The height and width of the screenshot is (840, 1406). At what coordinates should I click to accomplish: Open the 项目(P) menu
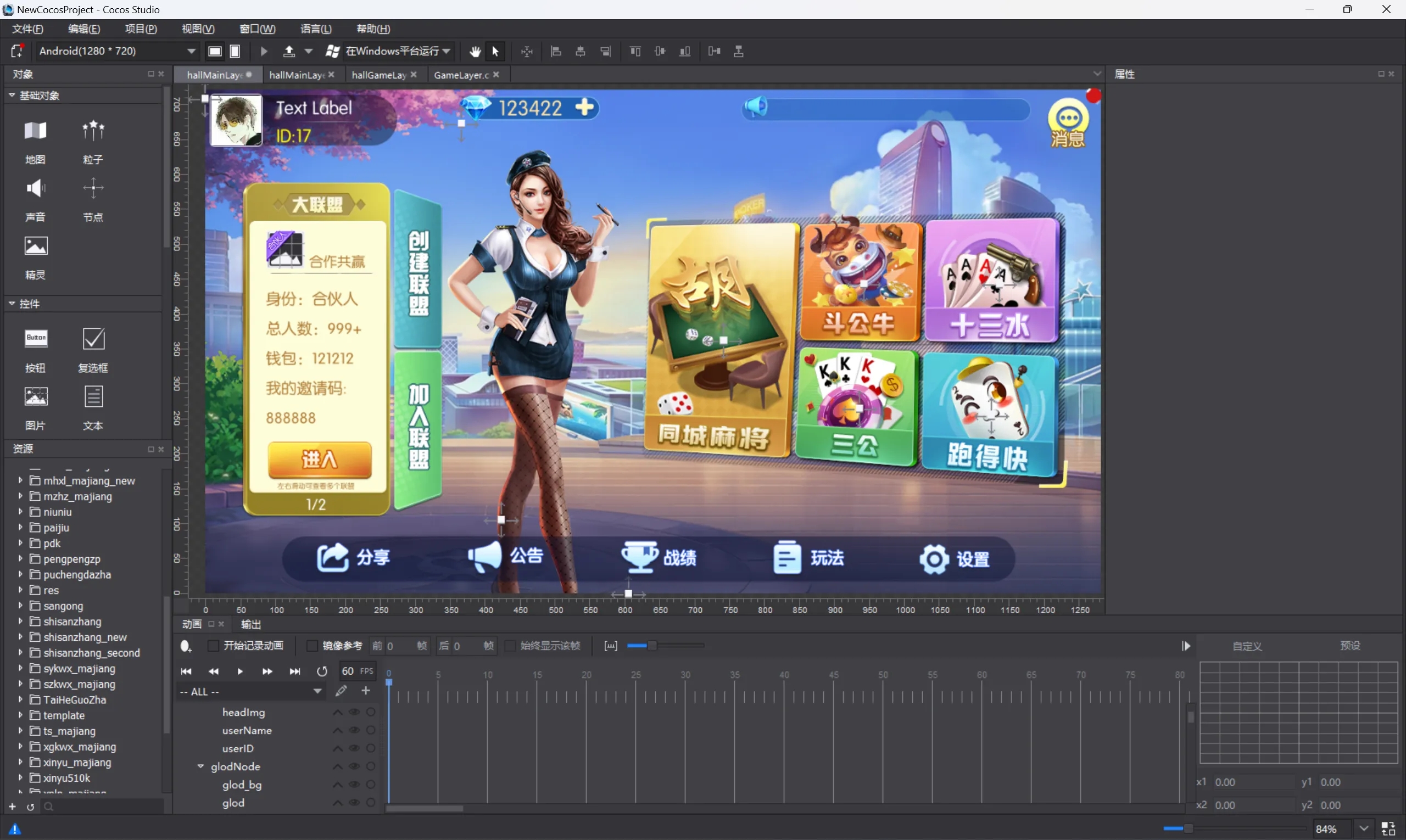pyautogui.click(x=141, y=29)
